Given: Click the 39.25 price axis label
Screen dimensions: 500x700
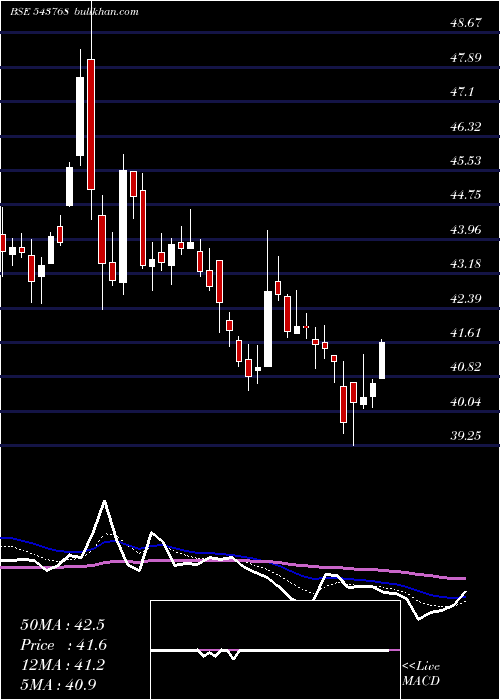Looking at the screenshot, I should coord(466,436).
